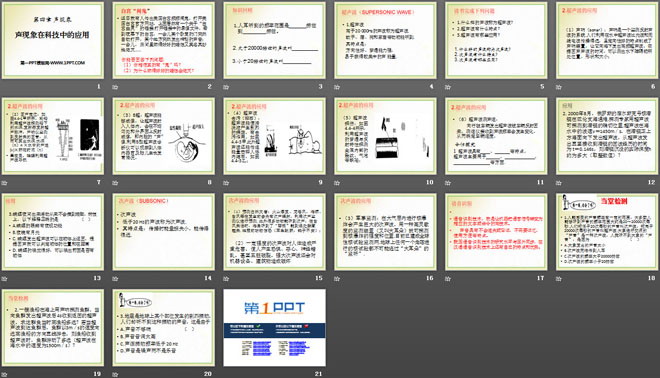
Task: Select slide 10 thumbnail
Action: pyautogui.click(x=385, y=136)
